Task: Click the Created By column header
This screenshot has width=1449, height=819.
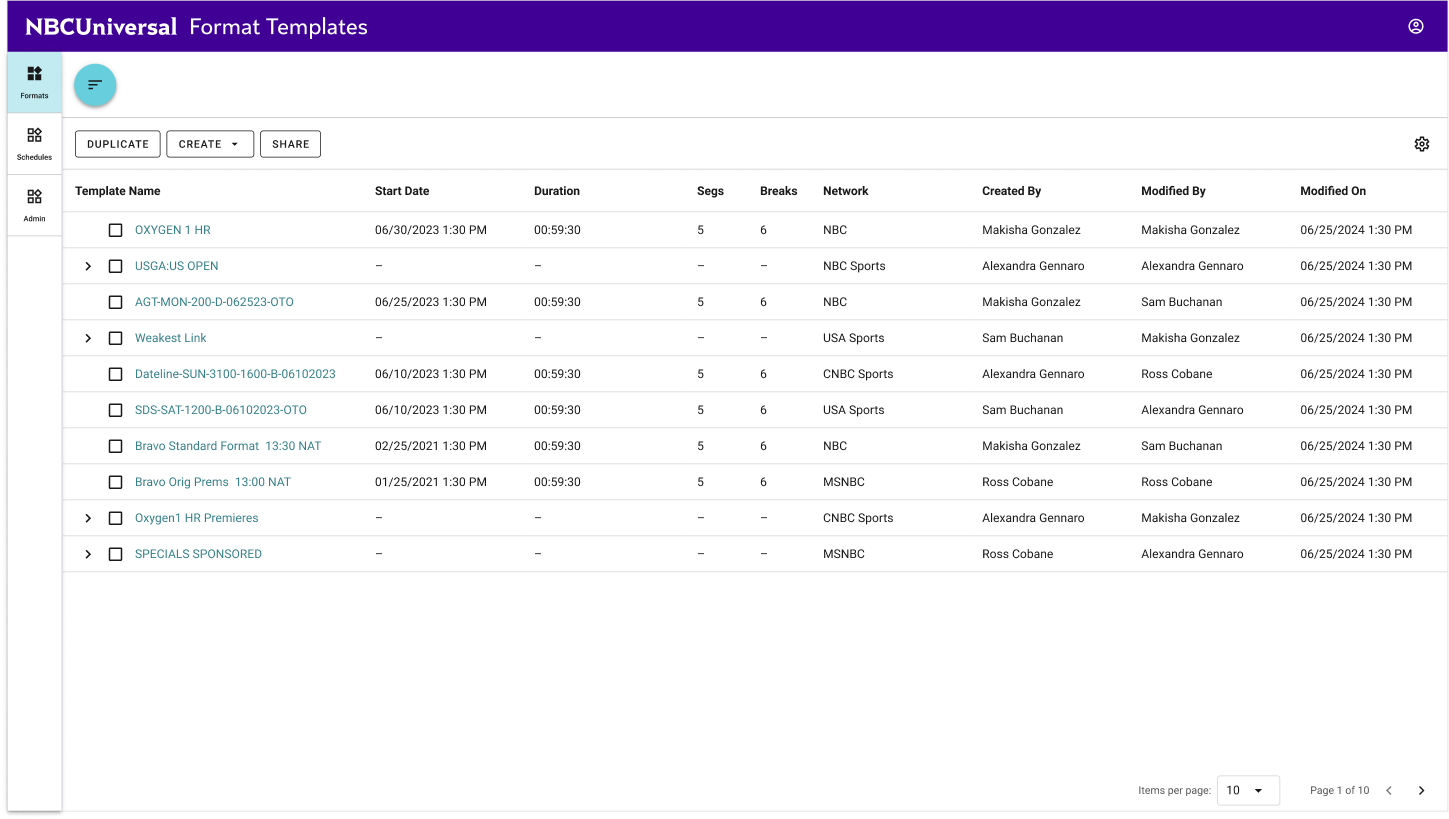Action: (x=1012, y=191)
